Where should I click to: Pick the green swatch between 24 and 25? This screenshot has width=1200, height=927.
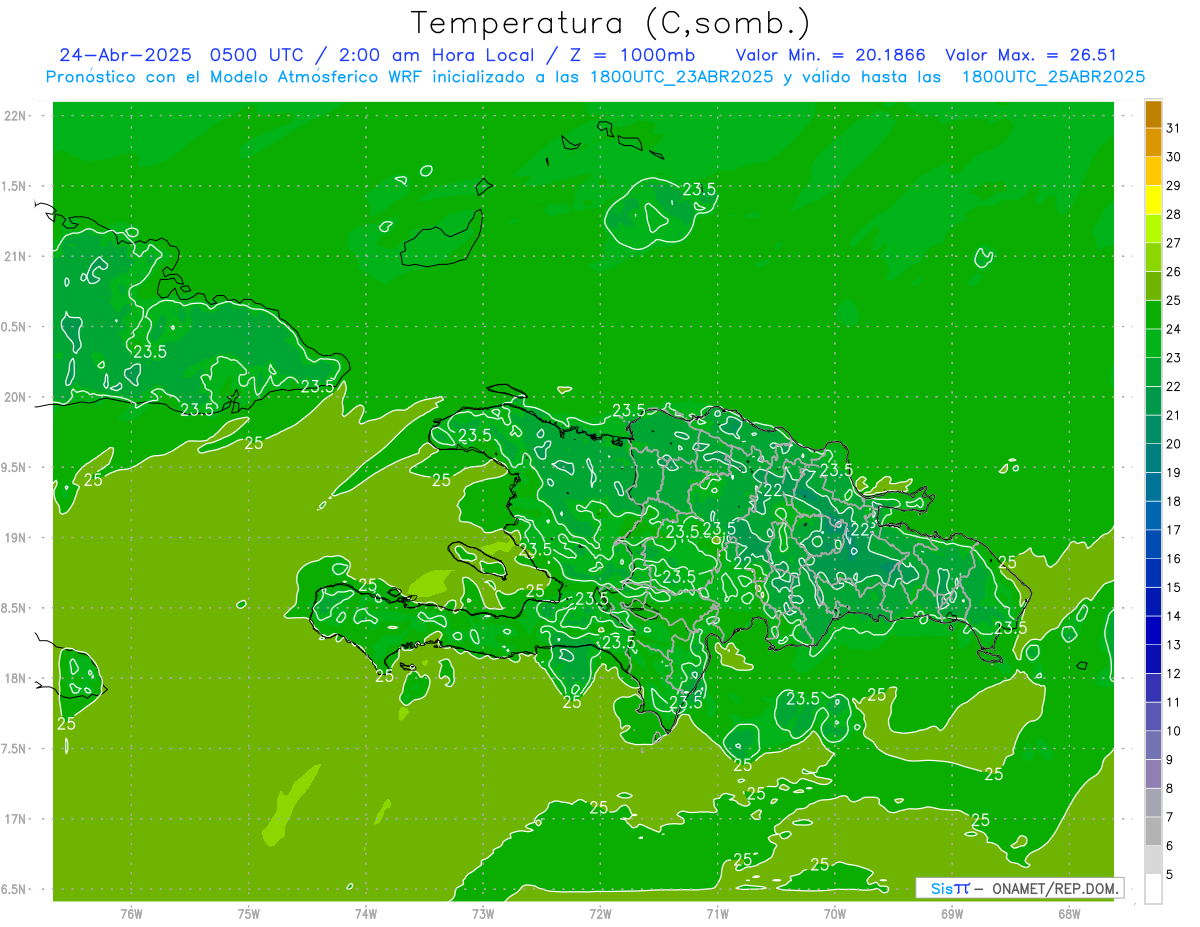tap(1153, 314)
